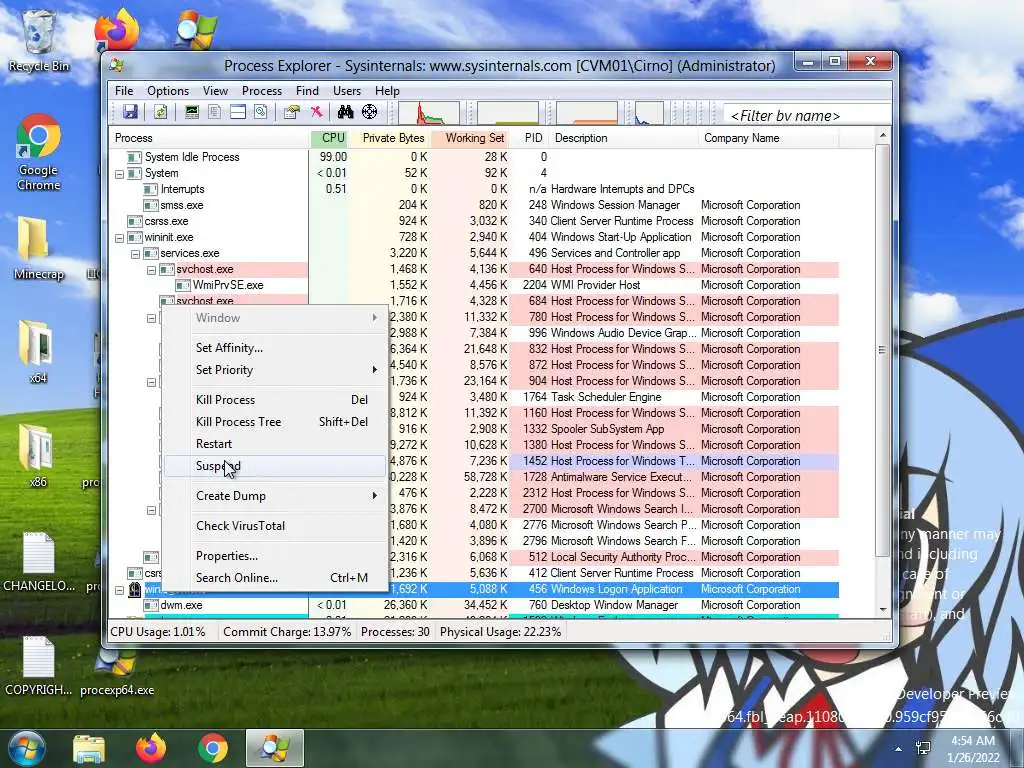
Task: Select the Google Chrome desktop shortcut
Action: click(x=39, y=153)
